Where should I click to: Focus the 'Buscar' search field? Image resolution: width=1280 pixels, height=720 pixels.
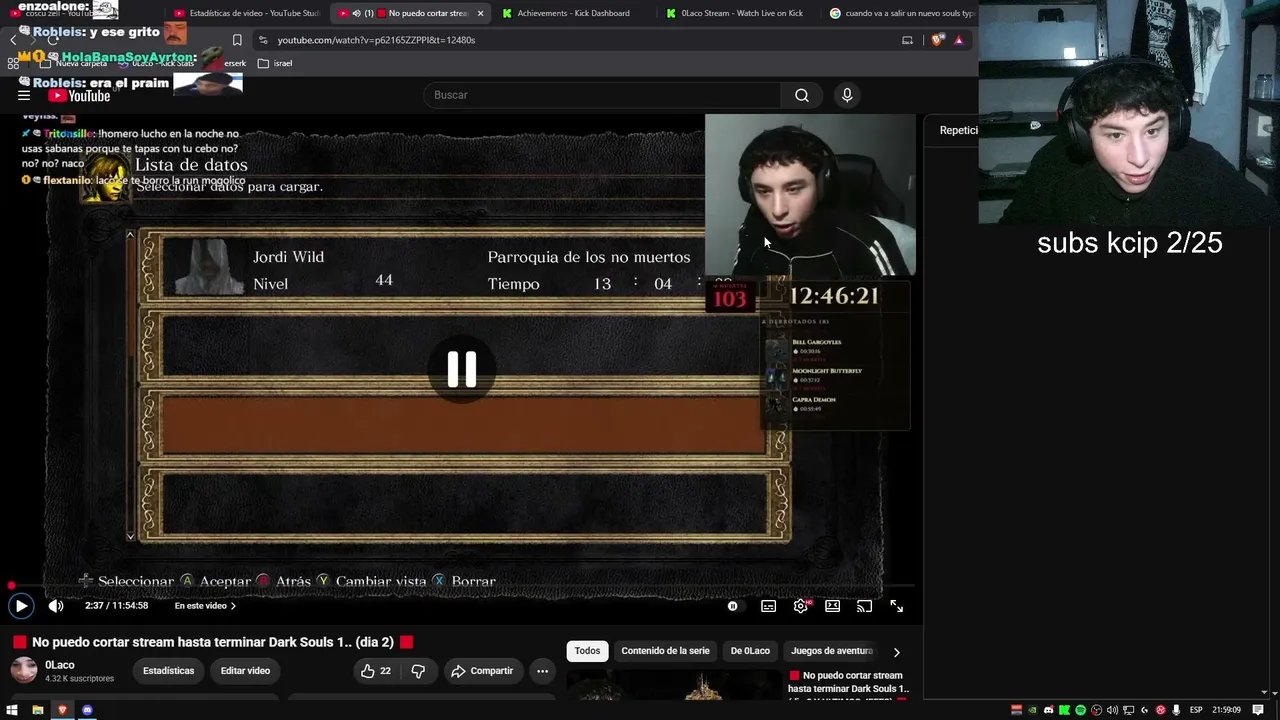tap(602, 95)
